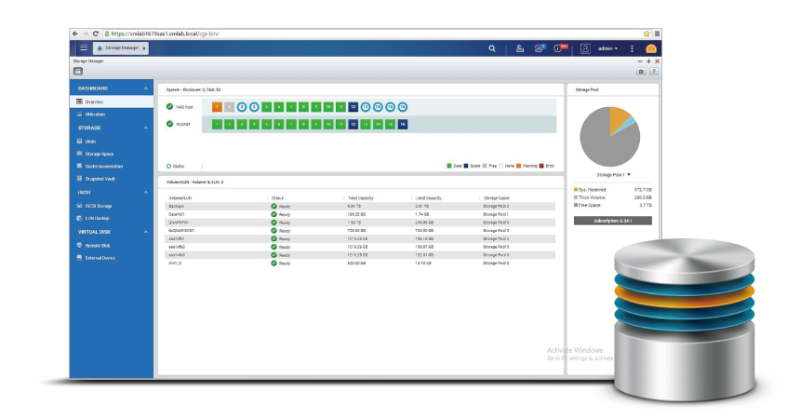Open Storage Manager help question icon
Viewport: 800px width, 419px height.
[x=654, y=71]
